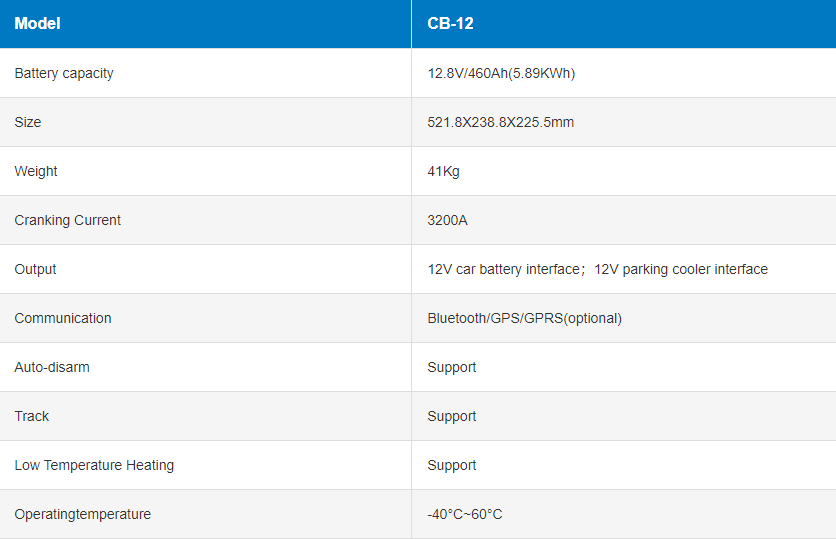Click the 12V car battery interface text
The height and width of the screenshot is (539, 836).
[x=503, y=269]
